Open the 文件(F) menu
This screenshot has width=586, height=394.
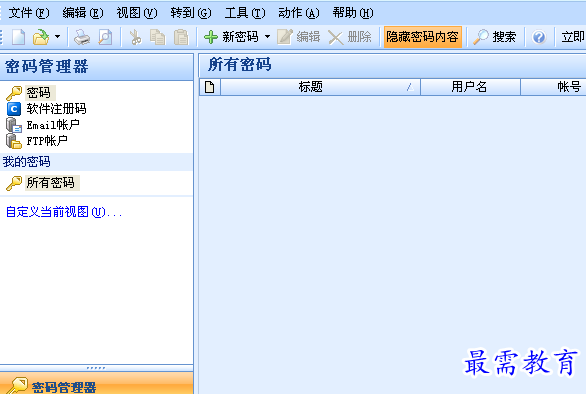click(x=29, y=13)
